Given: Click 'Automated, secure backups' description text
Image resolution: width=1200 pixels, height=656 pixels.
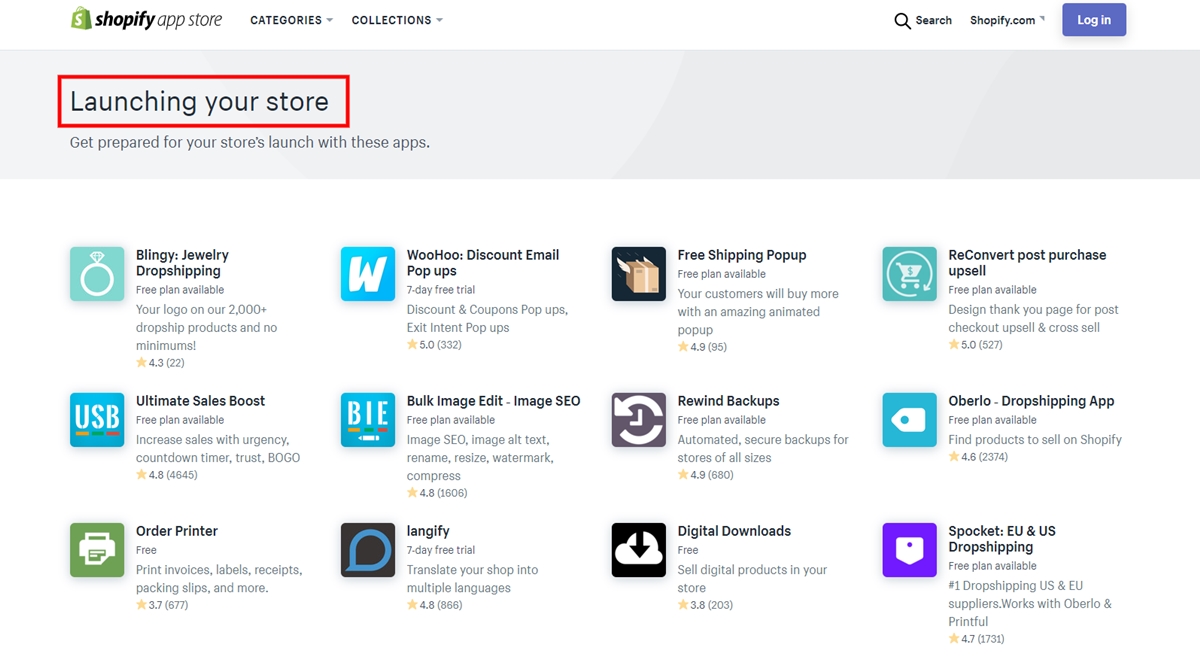Looking at the screenshot, I should coord(763,449).
